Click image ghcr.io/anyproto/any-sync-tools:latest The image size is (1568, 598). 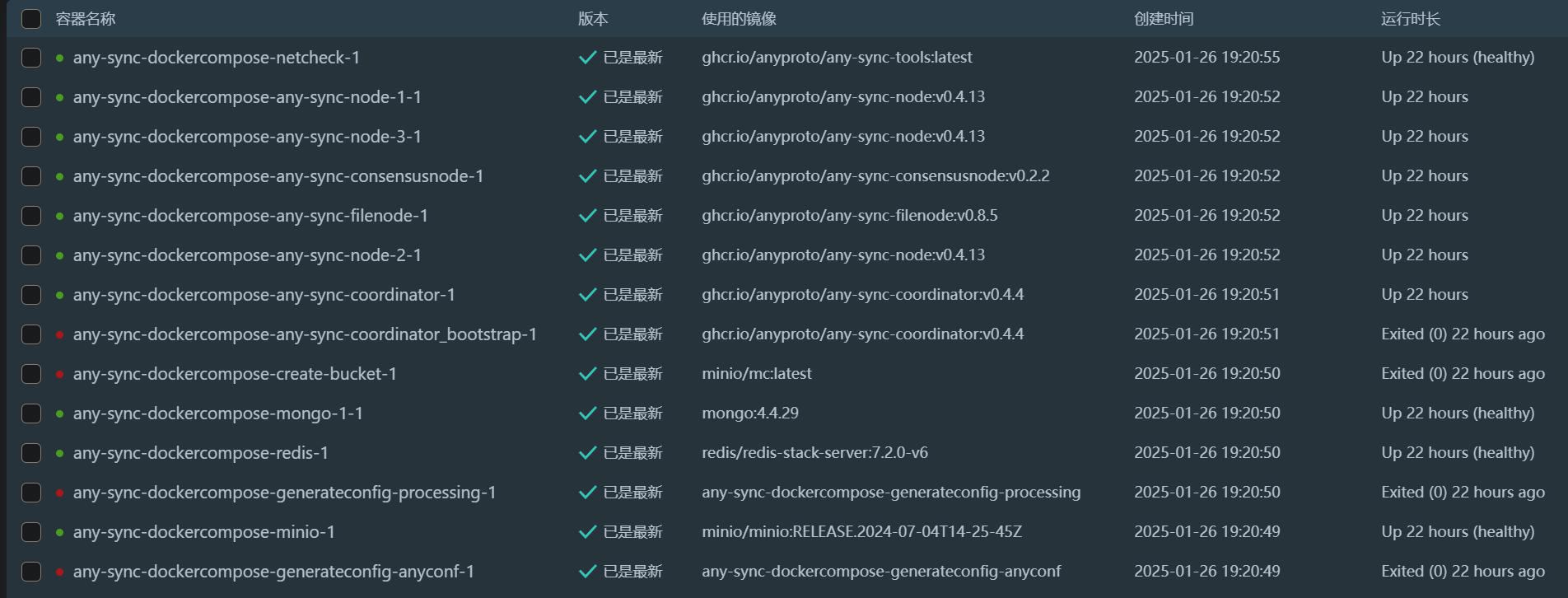click(x=837, y=58)
